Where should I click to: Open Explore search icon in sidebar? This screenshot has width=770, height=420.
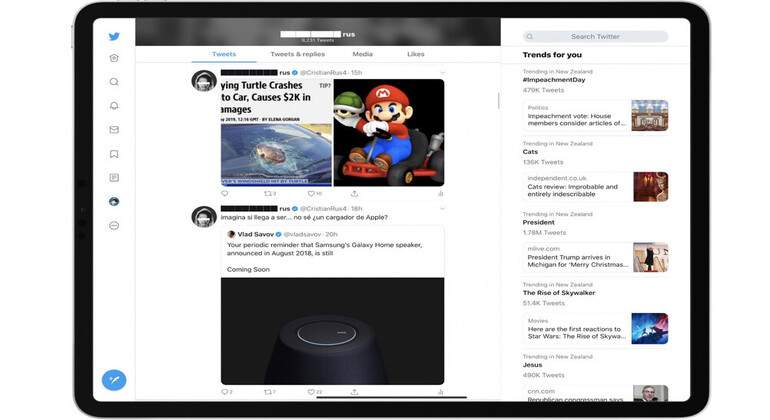114,82
